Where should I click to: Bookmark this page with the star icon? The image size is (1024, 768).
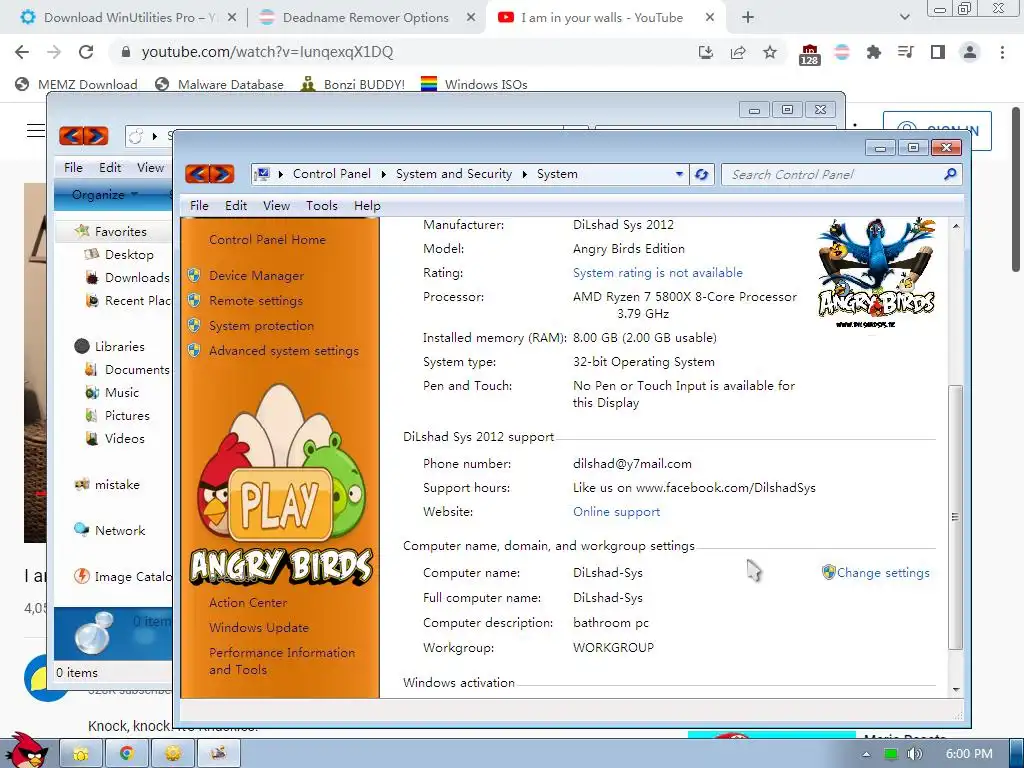tap(770, 52)
